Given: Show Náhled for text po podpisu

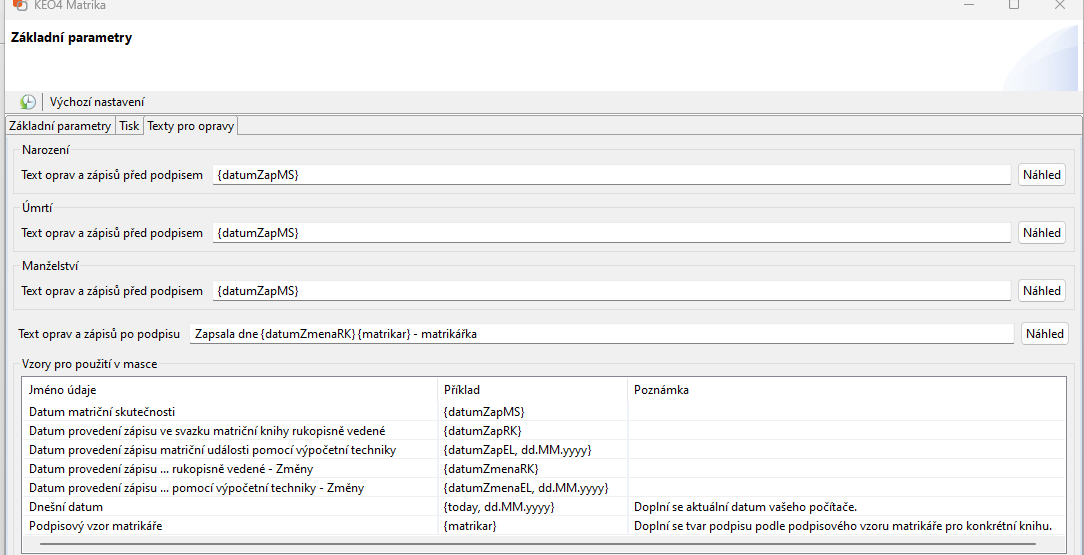Looking at the screenshot, I should click(1044, 334).
